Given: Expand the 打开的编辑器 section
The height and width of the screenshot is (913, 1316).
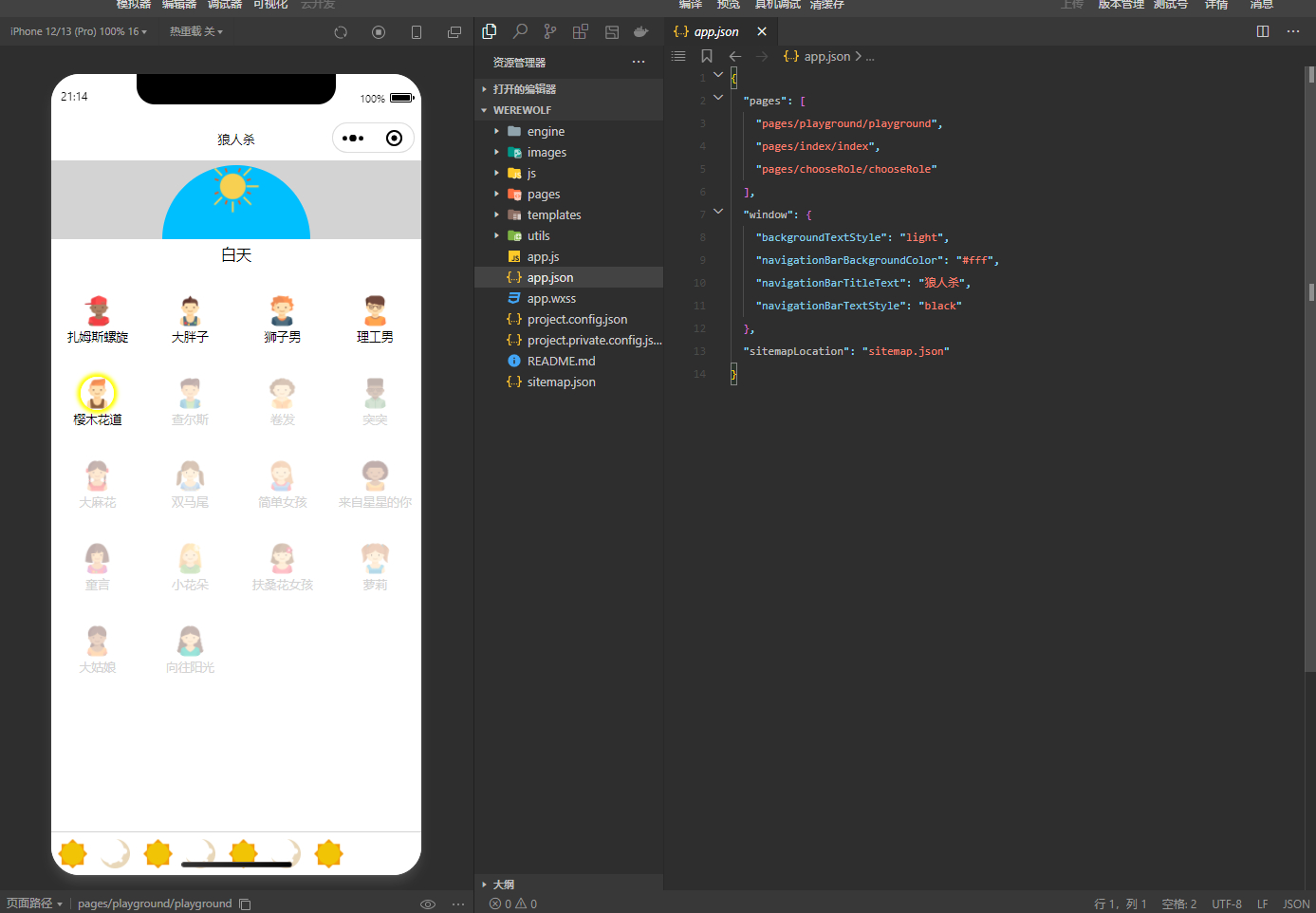Looking at the screenshot, I should (x=568, y=89).
